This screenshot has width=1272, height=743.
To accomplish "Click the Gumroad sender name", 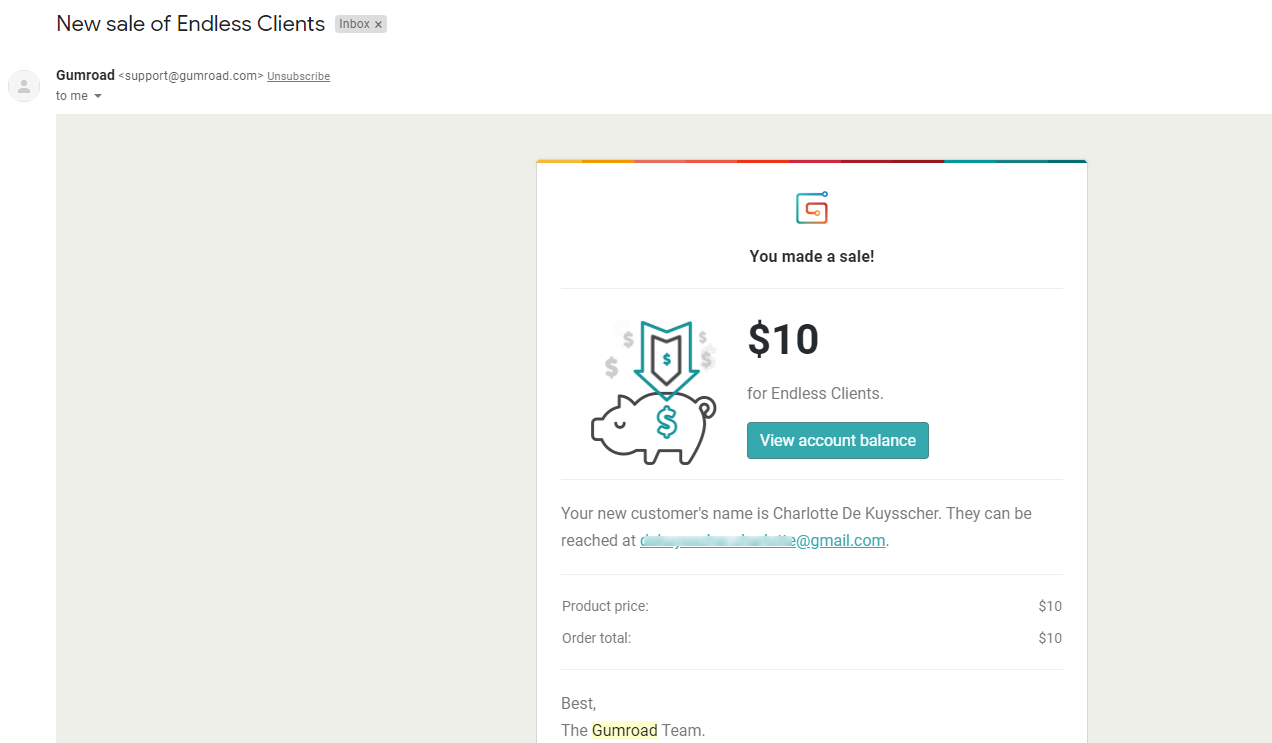I will [x=85, y=75].
